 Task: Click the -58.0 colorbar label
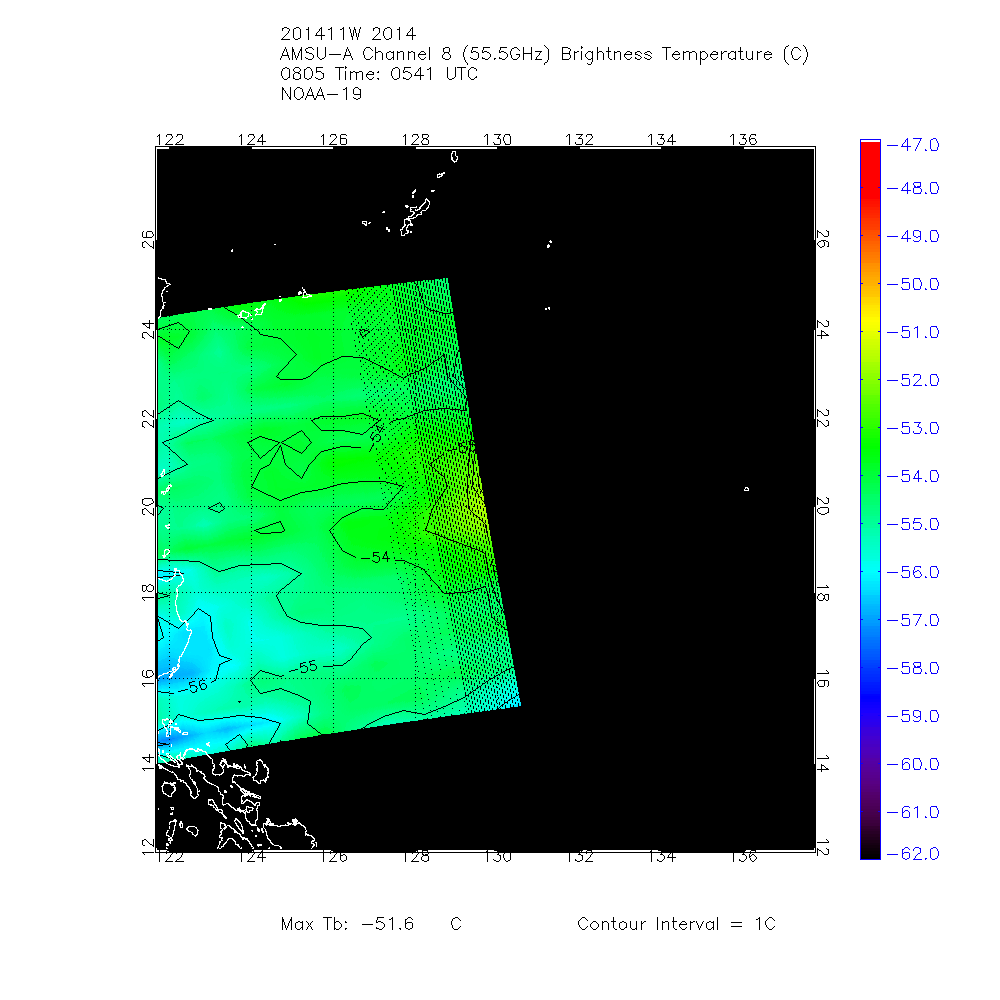tap(913, 668)
